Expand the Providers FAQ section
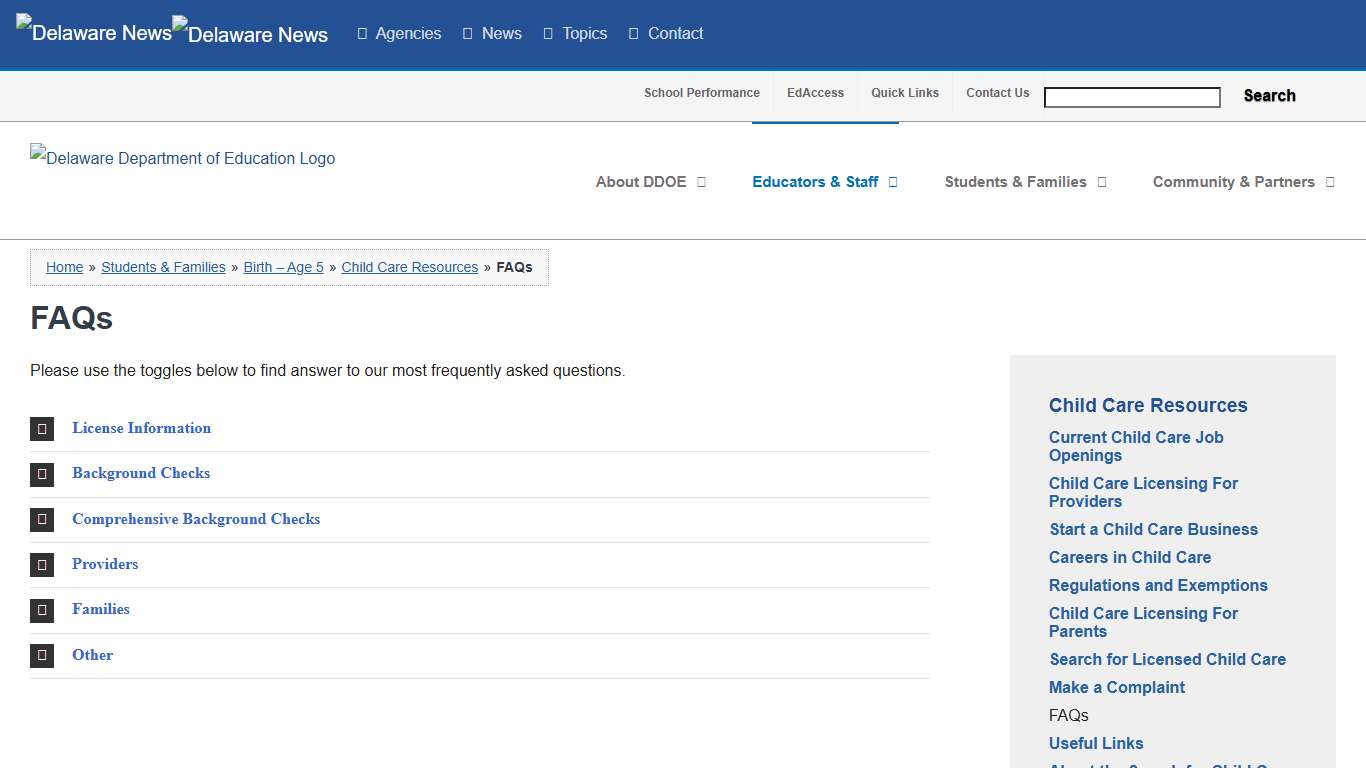This screenshot has width=1366, height=768. (x=105, y=564)
